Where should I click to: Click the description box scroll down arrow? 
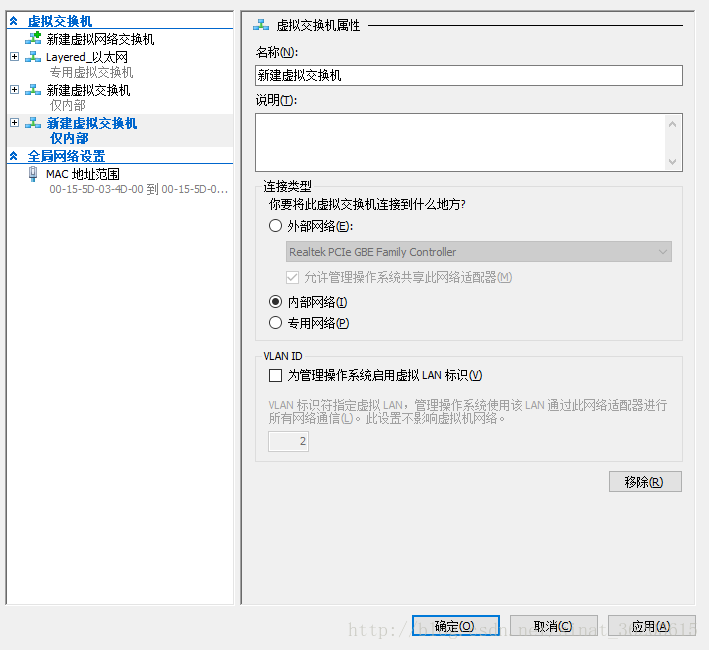672,161
